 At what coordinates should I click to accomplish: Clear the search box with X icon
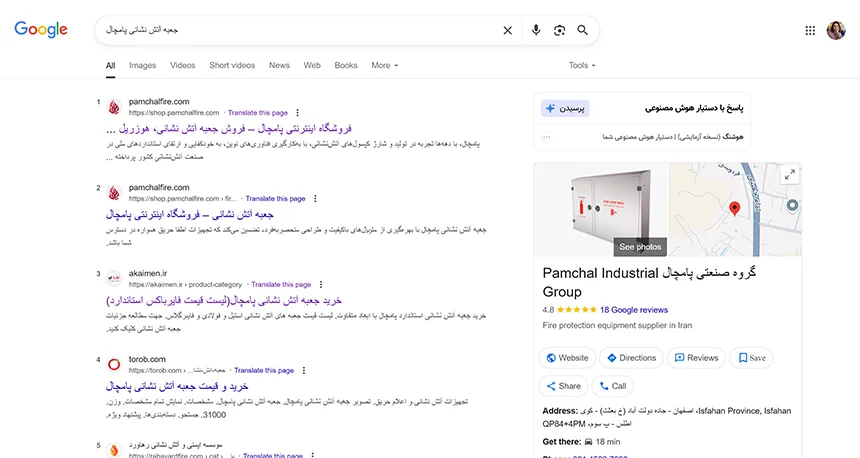pos(507,30)
